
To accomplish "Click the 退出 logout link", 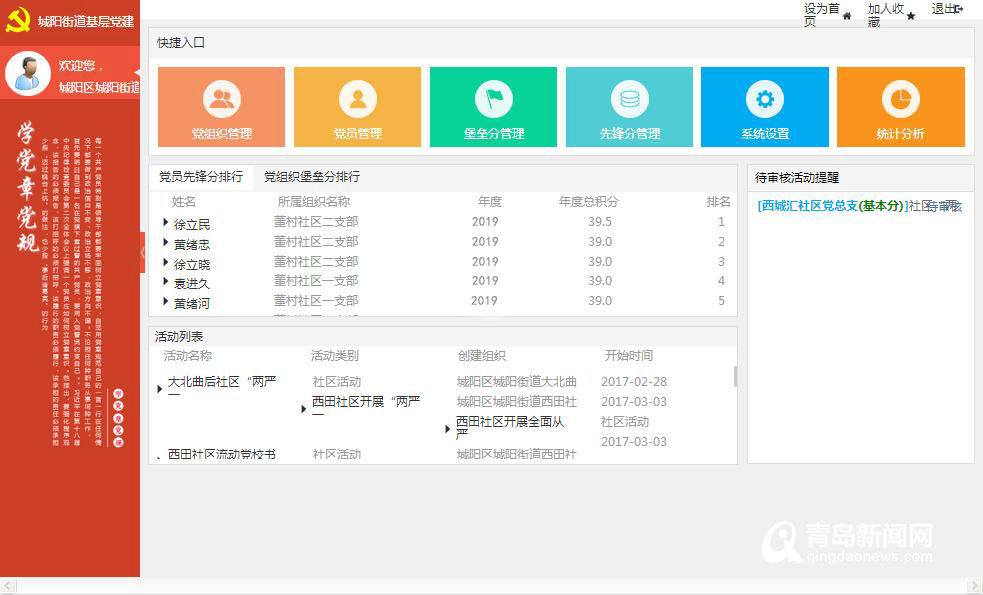I will pos(943,9).
